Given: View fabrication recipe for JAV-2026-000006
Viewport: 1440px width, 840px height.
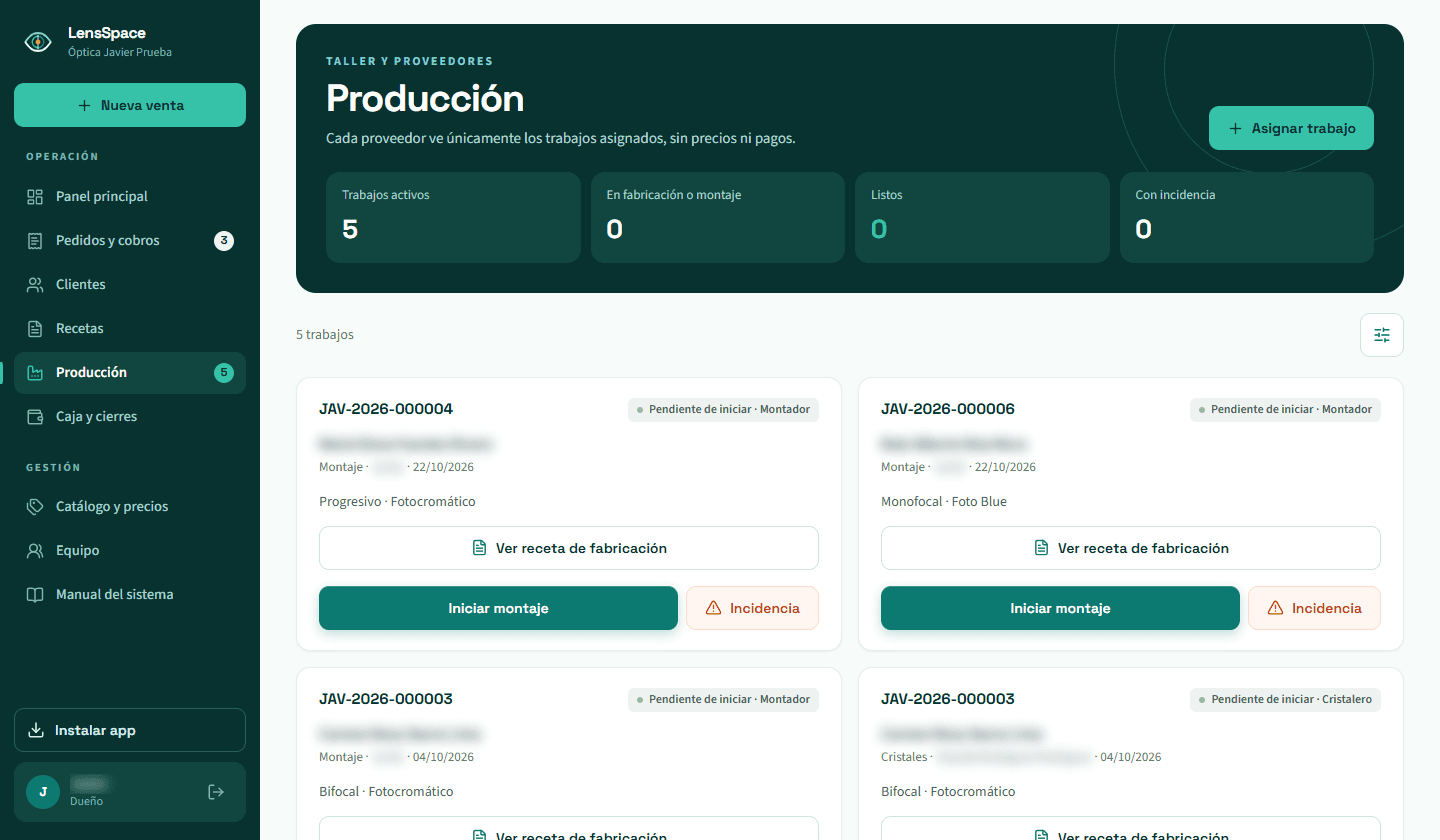Looking at the screenshot, I should click(x=1131, y=548).
